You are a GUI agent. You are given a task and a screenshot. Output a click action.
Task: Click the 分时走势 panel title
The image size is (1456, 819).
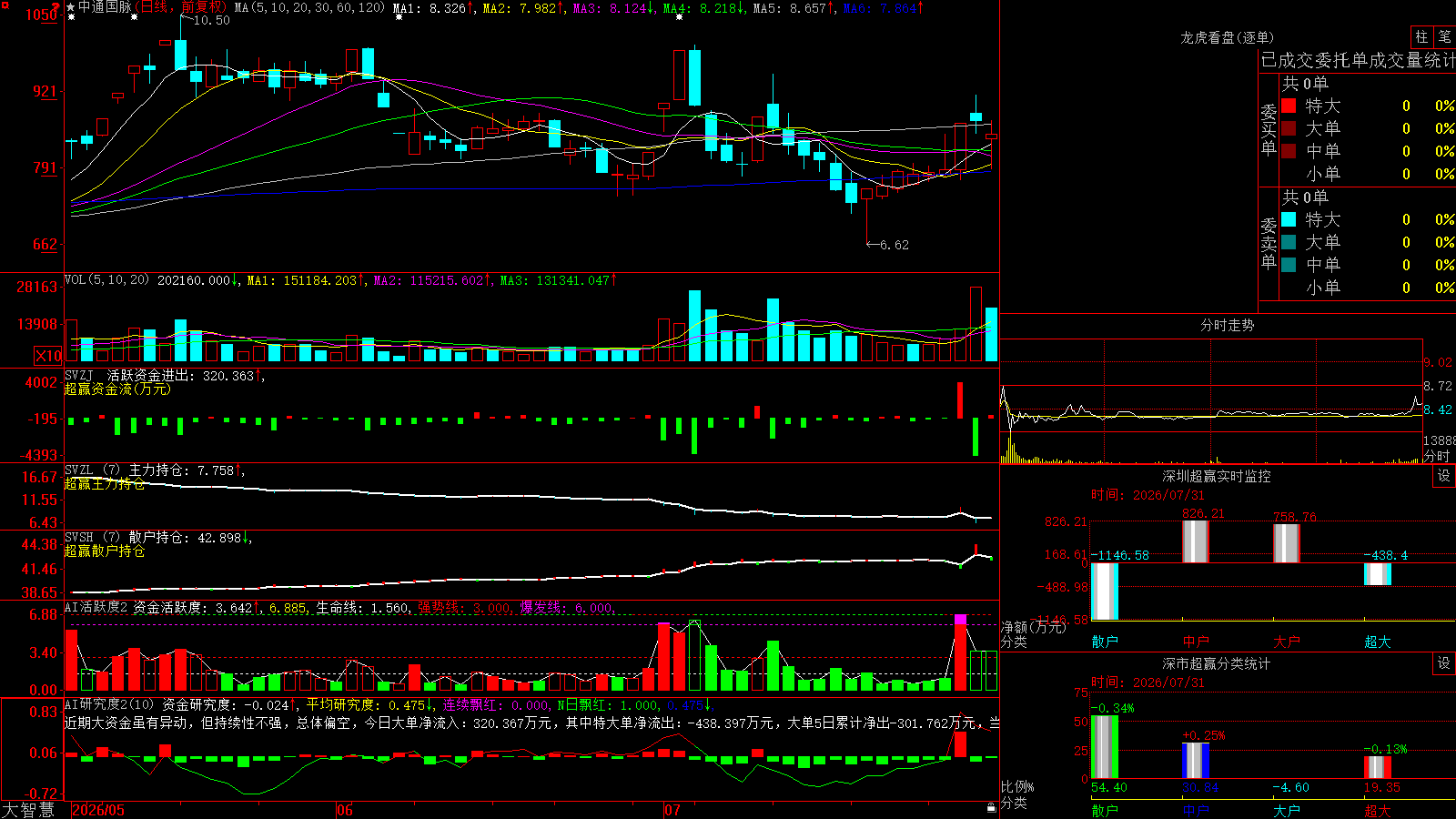(x=1227, y=325)
